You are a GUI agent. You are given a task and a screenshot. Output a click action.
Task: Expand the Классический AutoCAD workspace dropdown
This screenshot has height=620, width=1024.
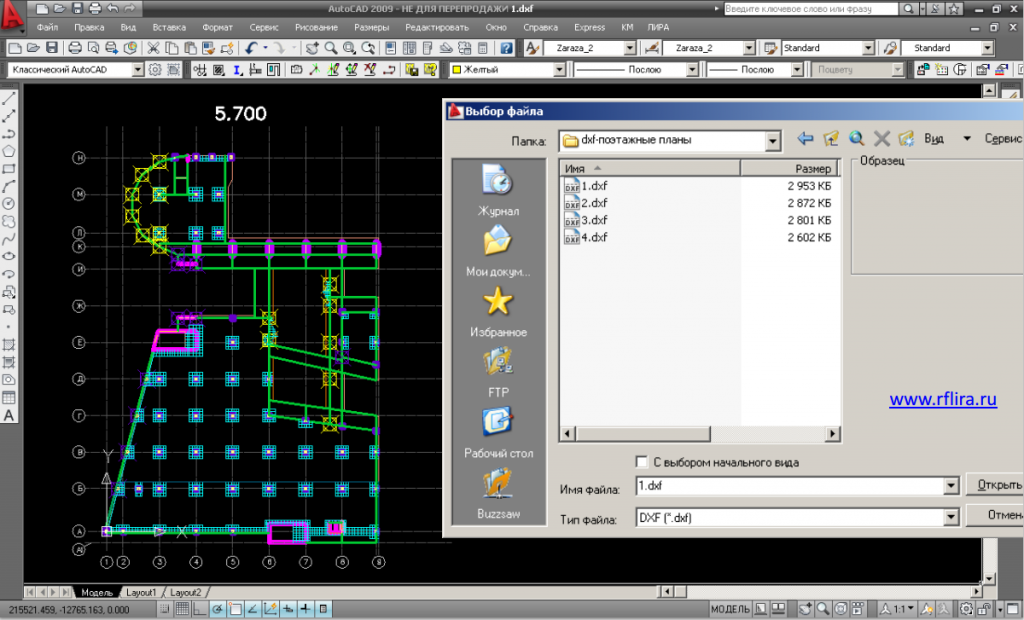(138, 70)
